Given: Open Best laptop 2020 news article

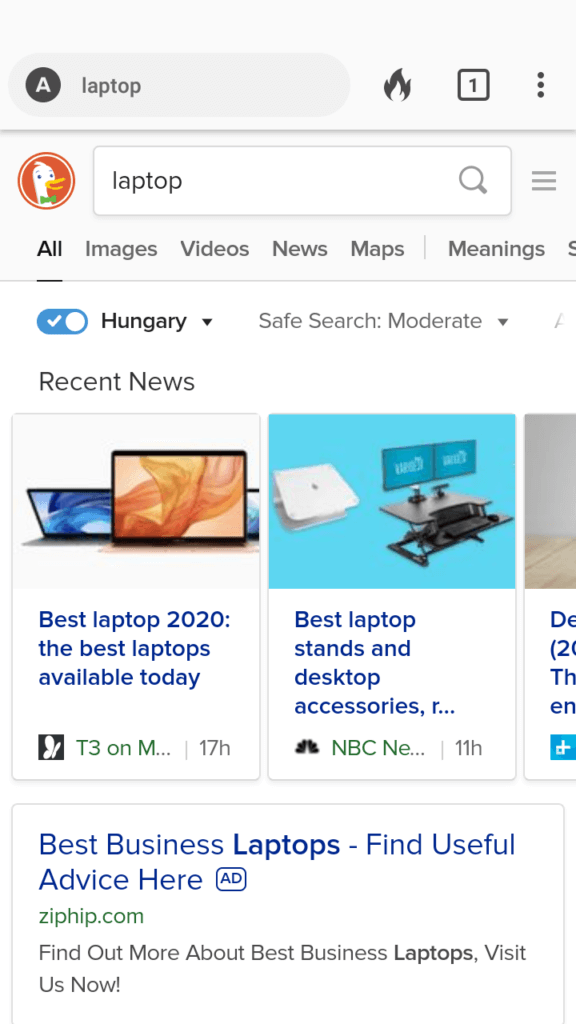Looking at the screenshot, I should click(x=135, y=648).
